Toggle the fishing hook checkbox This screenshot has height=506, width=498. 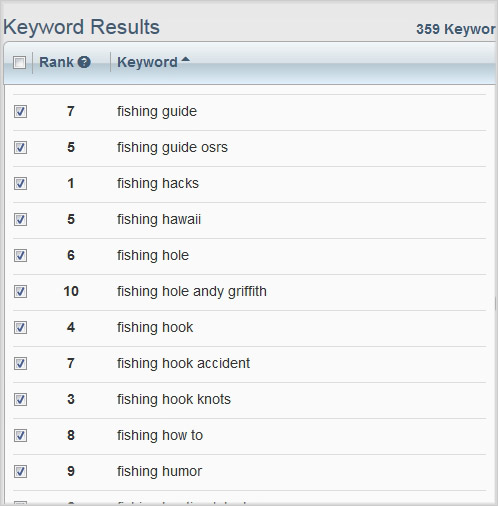(20, 327)
